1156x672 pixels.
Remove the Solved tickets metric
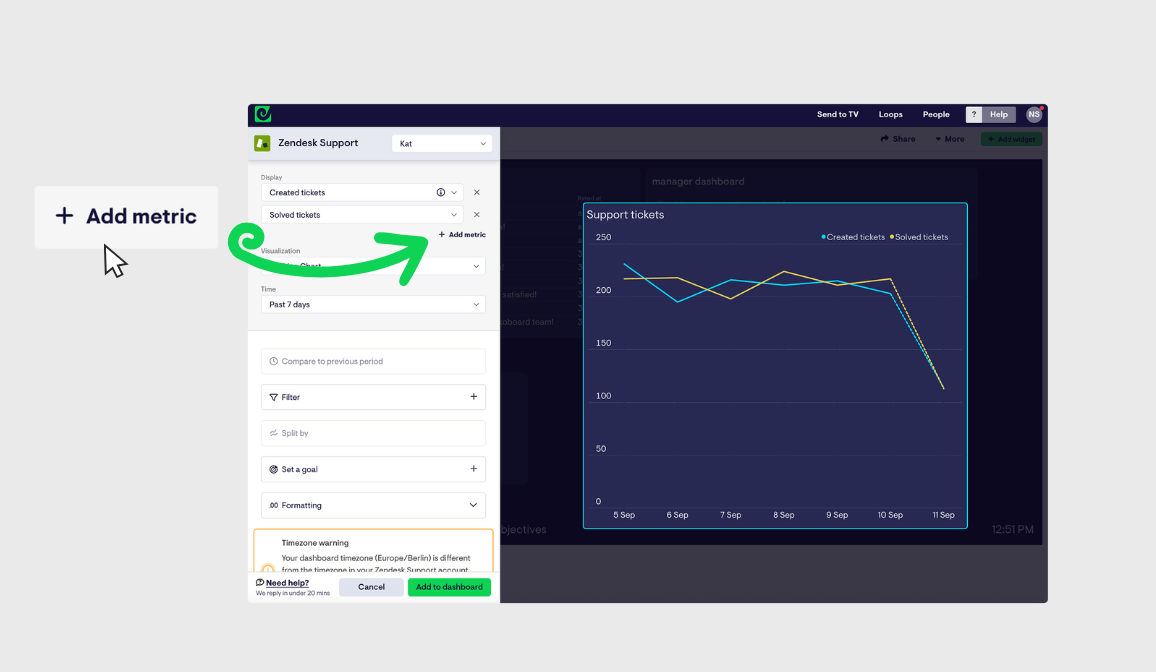click(x=477, y=214)
